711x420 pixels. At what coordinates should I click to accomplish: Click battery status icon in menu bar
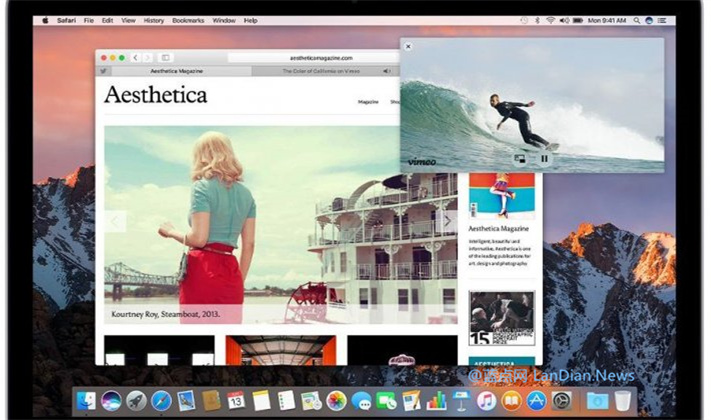[x=578, y=20]
